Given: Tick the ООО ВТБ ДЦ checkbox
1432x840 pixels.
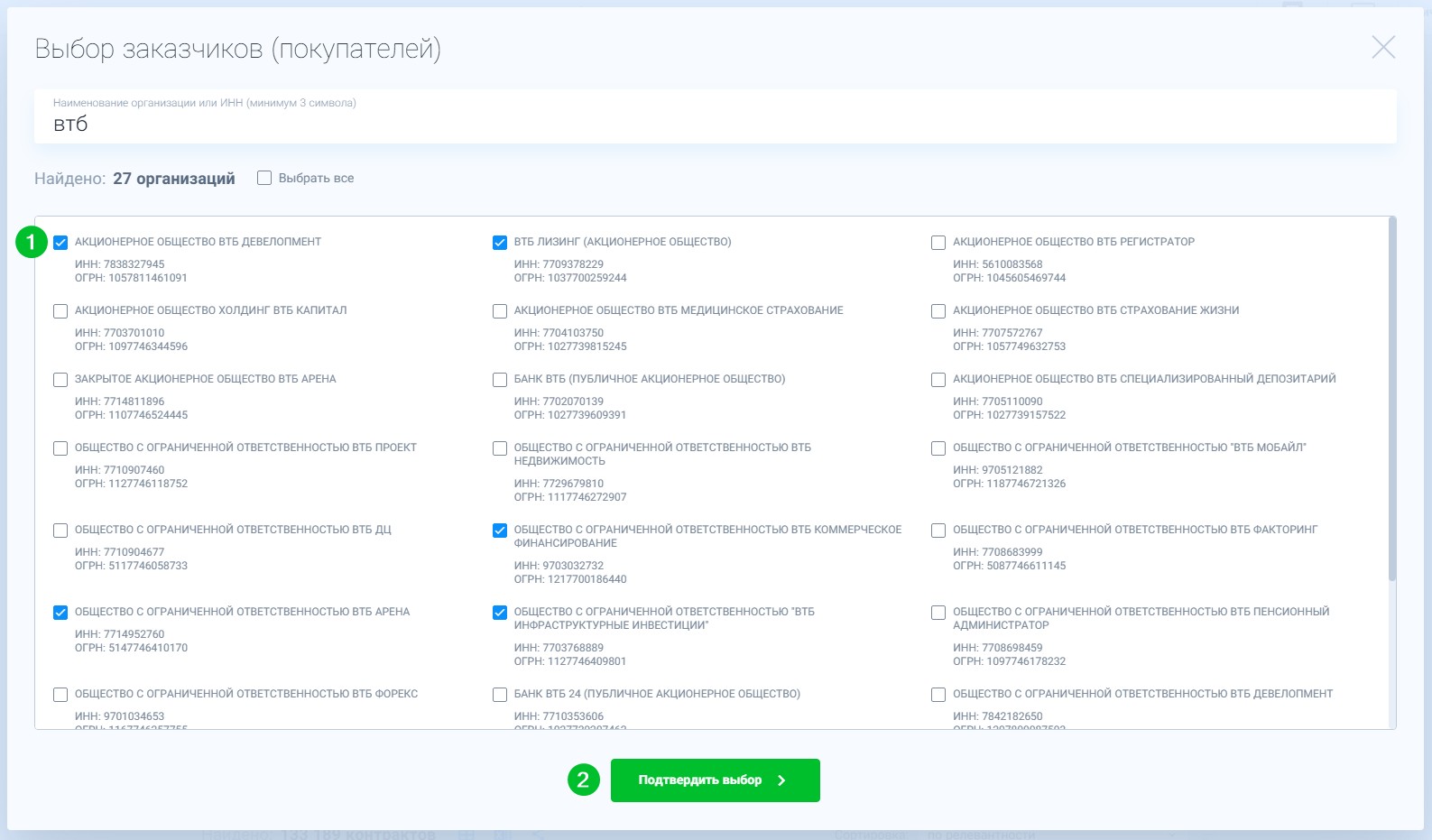Looking at the screenshot, I should click(x=60, y=531).
